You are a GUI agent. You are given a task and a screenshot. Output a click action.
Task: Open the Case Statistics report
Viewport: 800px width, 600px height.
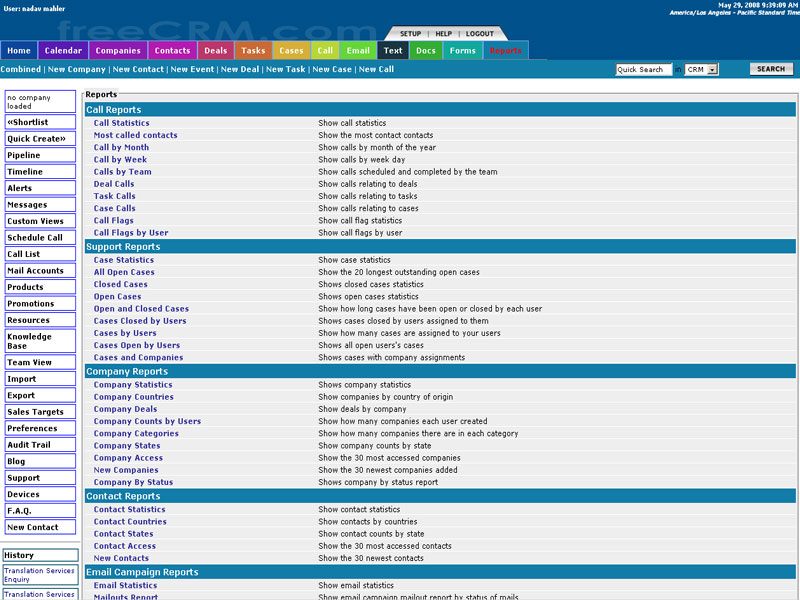pos(123,260)
